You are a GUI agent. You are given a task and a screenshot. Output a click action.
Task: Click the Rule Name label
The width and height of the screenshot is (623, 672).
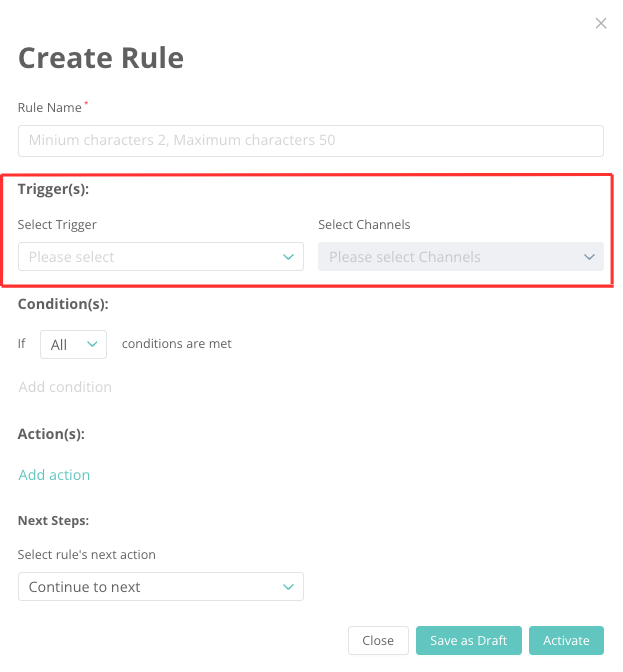(50, 107)
